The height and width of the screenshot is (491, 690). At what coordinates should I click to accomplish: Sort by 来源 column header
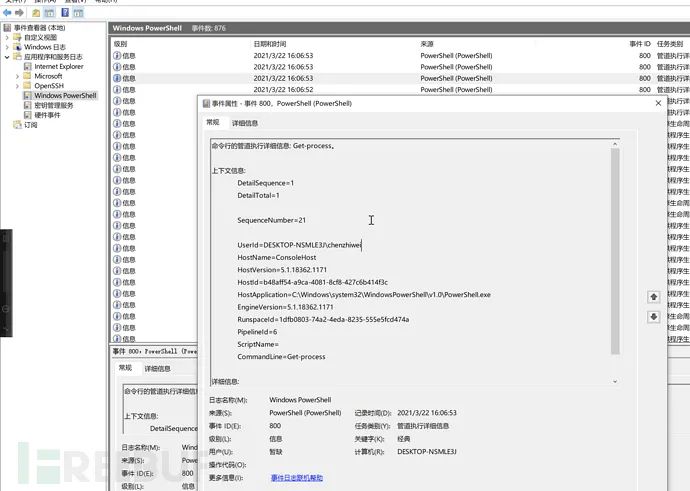click(x=427, y=44)
